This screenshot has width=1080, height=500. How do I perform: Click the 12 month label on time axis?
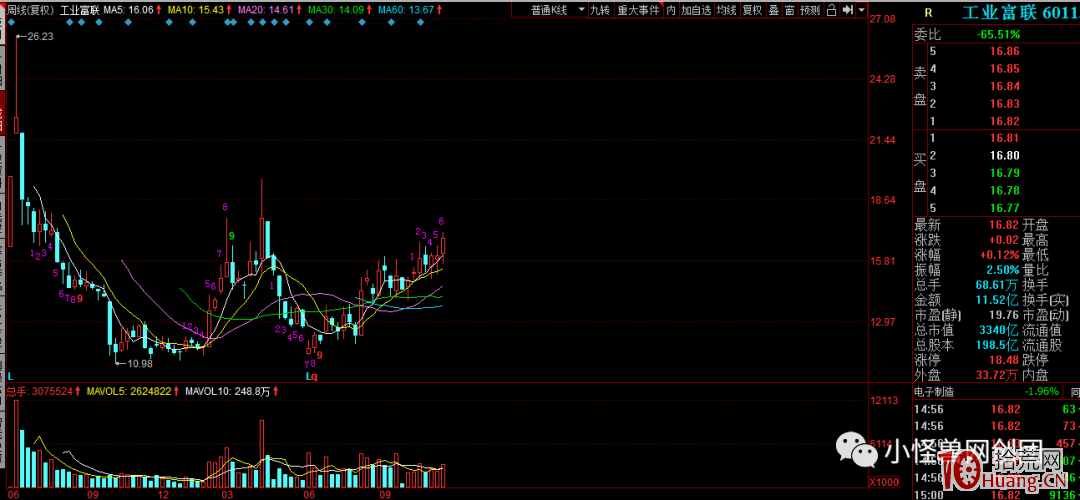point(164,494)
